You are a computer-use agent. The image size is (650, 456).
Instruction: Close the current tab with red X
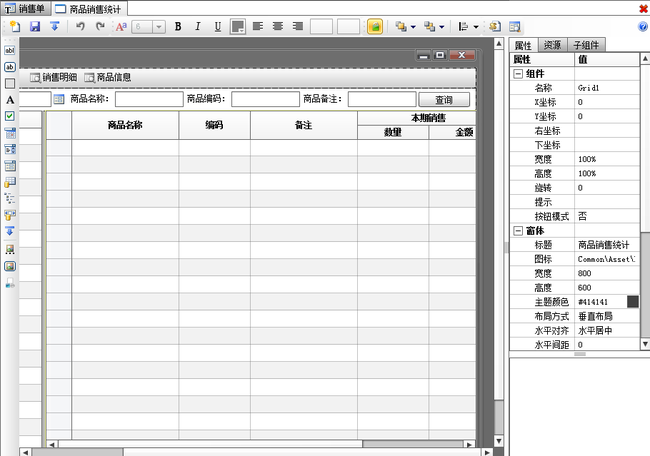click(643, 9)
